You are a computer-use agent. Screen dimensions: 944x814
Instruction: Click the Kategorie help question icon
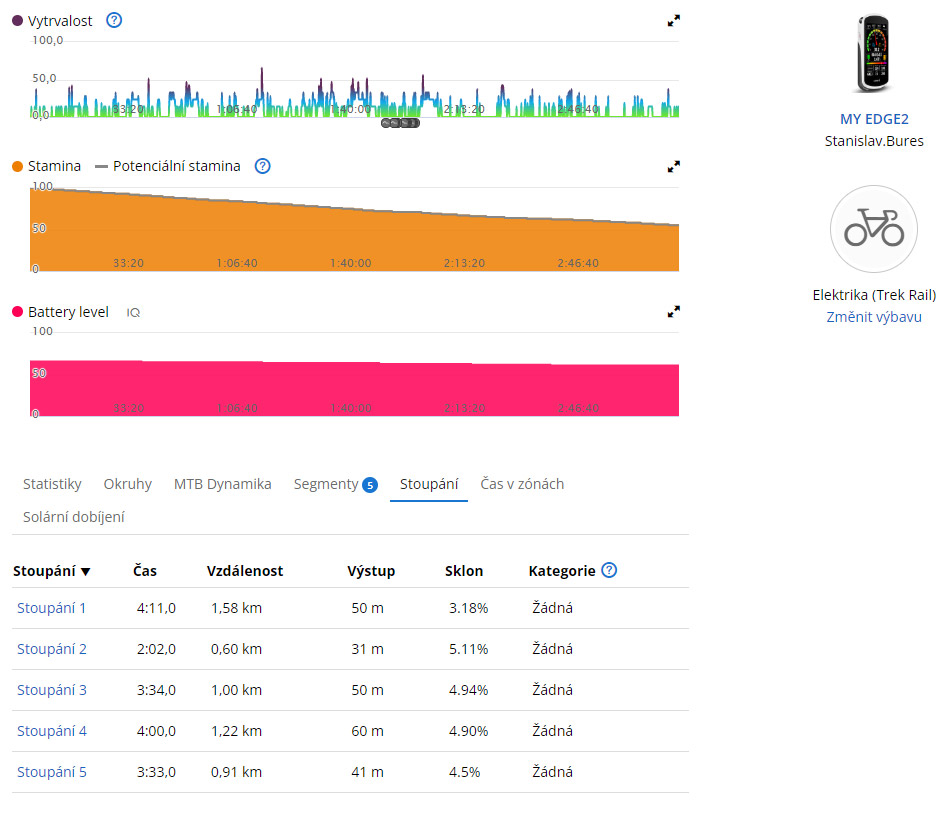coord(609,570)
